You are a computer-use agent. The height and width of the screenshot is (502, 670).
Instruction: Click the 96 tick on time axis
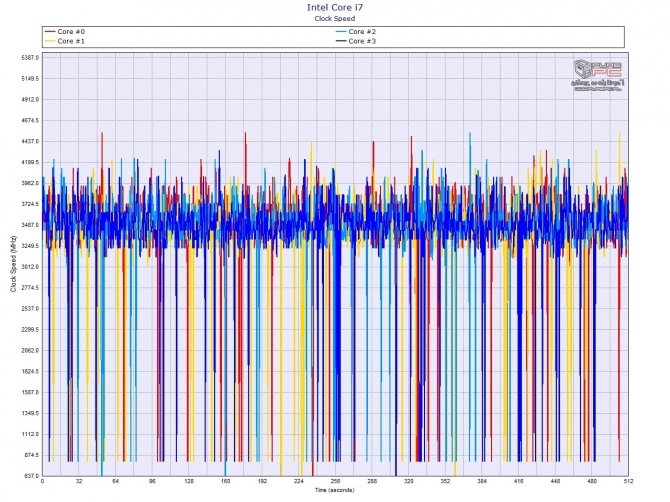tap(152, 481)
